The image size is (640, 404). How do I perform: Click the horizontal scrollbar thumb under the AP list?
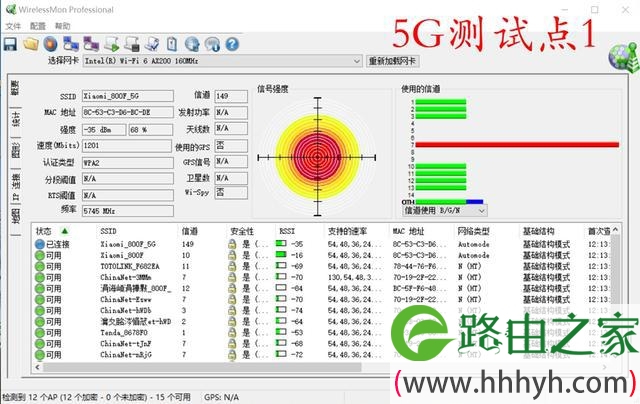[x=202, y=367]
